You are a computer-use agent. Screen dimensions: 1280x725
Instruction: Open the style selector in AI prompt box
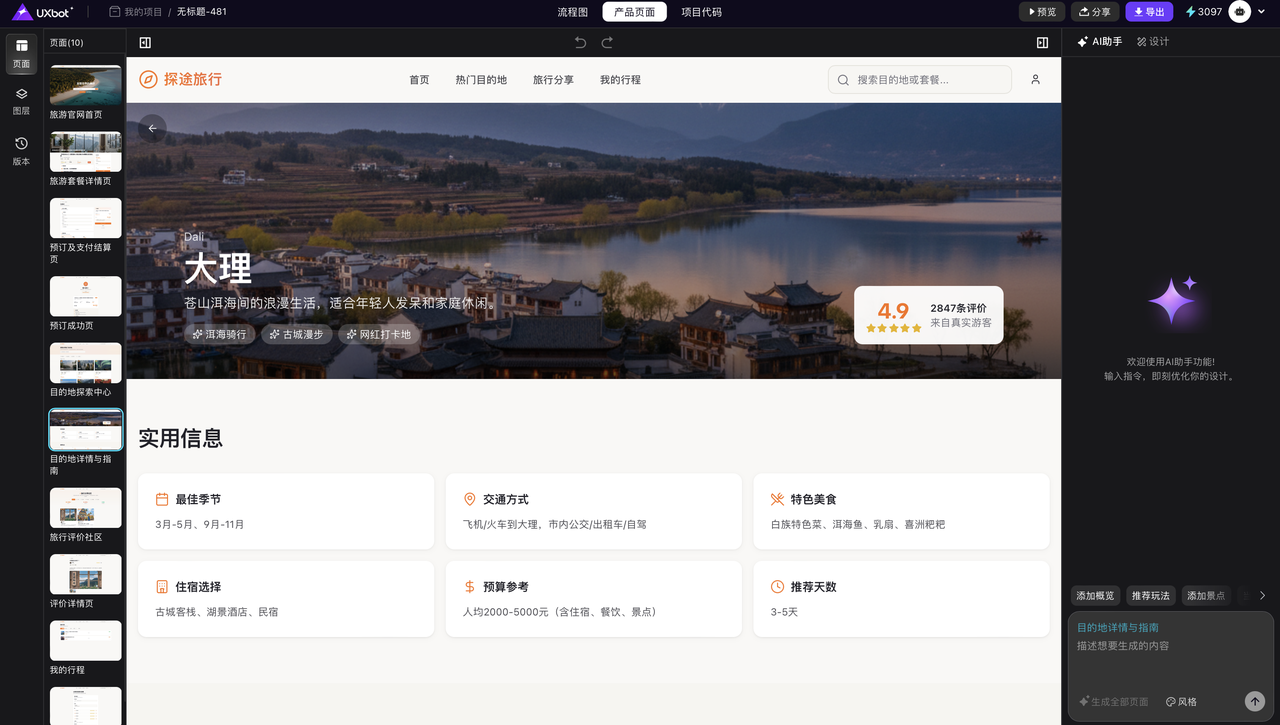pos(1181,702)
